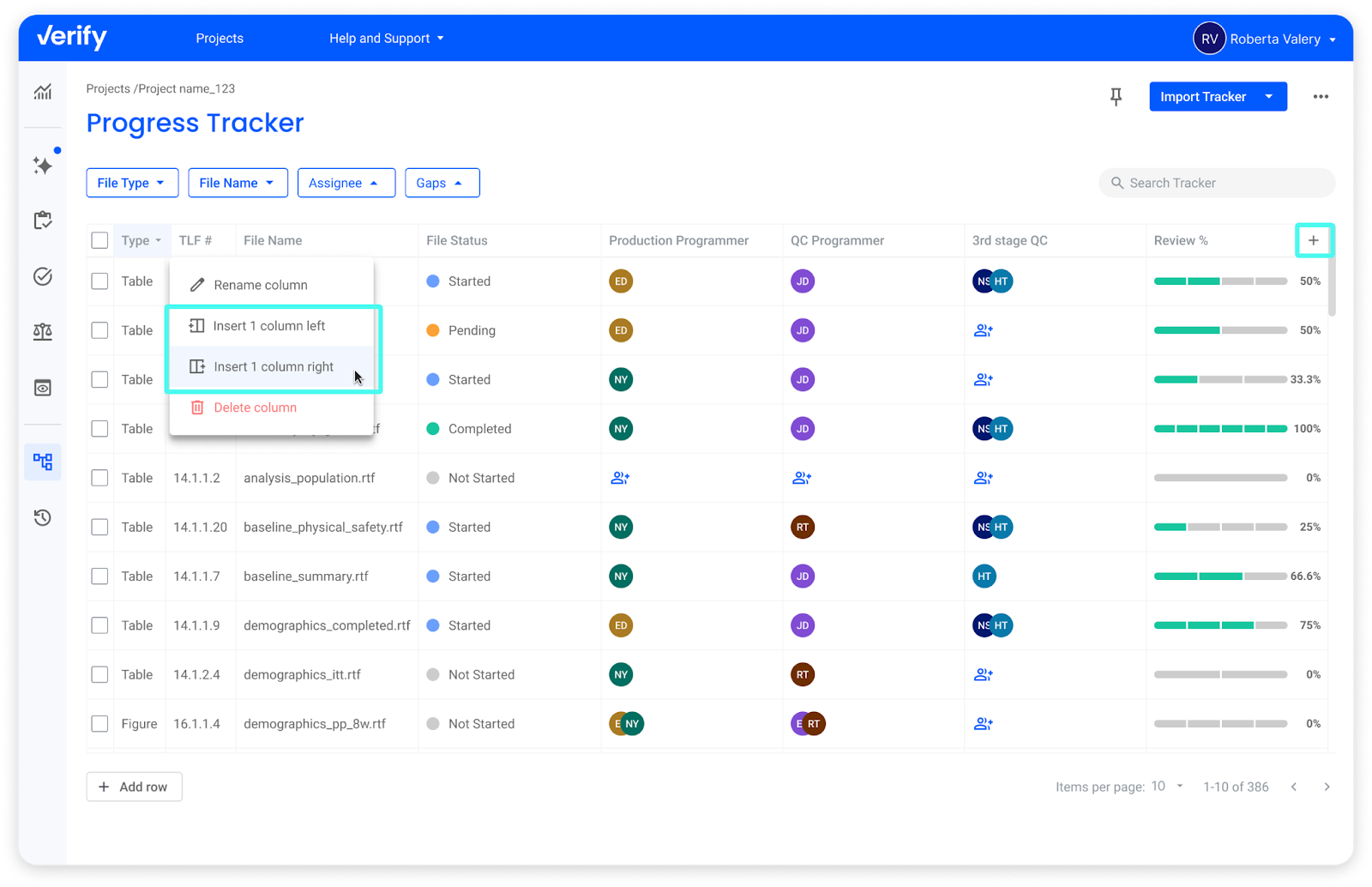1372x887 pixels.
Task: Select the scales comparison icon in sidebar
Action: tap(43, 332)
